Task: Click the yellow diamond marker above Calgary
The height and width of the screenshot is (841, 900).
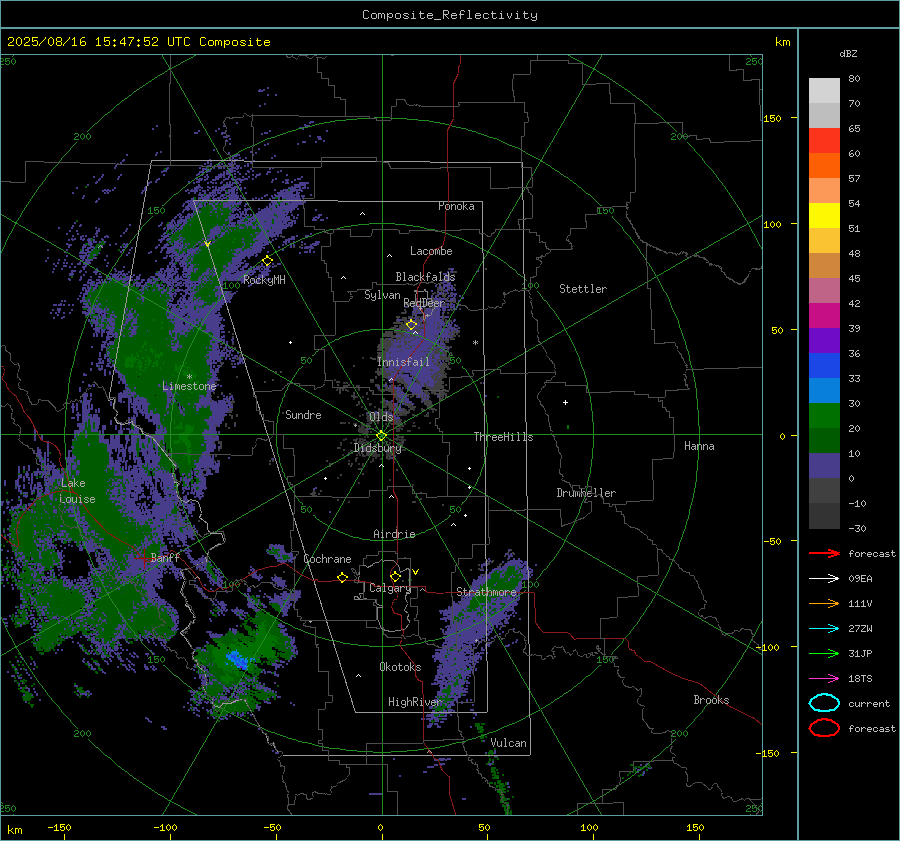Action: pyautogui.click(x=395, y=576)
